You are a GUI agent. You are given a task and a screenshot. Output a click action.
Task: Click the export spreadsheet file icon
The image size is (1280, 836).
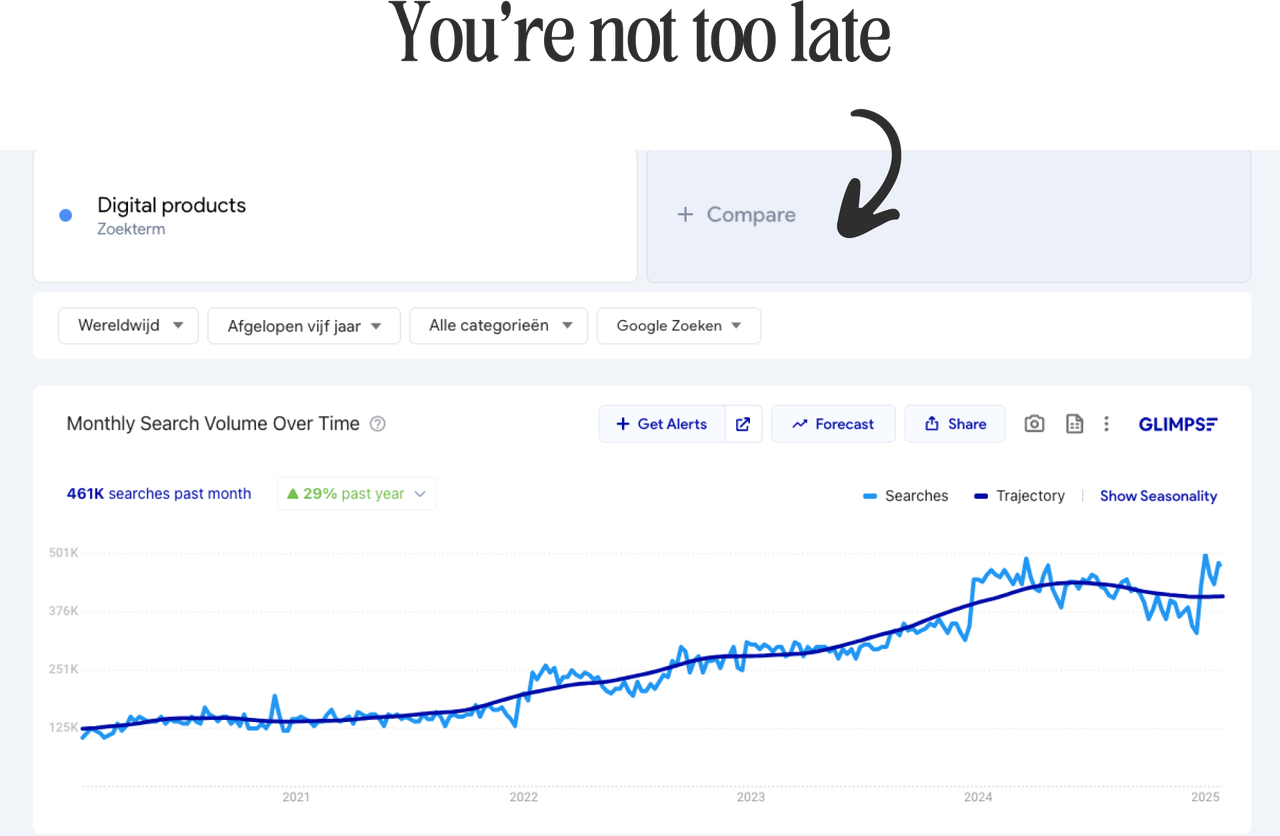(1074, 424)
